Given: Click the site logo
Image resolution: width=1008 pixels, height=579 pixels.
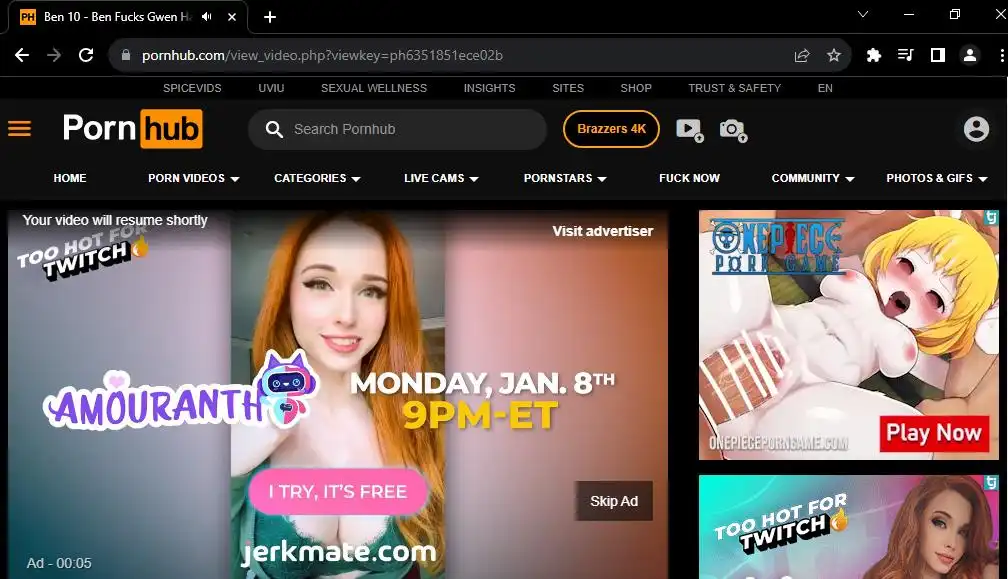Looking at the screenshot, I should 132,129.
